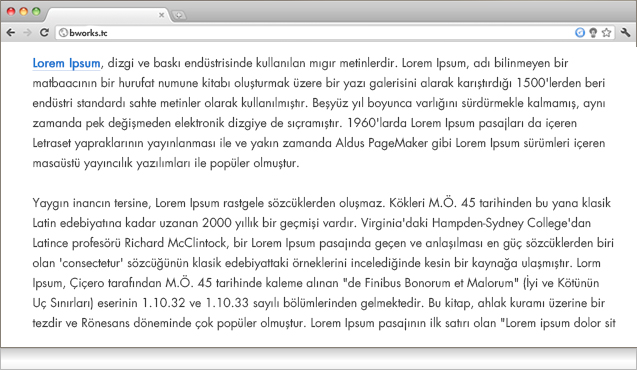Click the word 'Rönesans' in last line
637x370 pixels.
coord(106,323)
